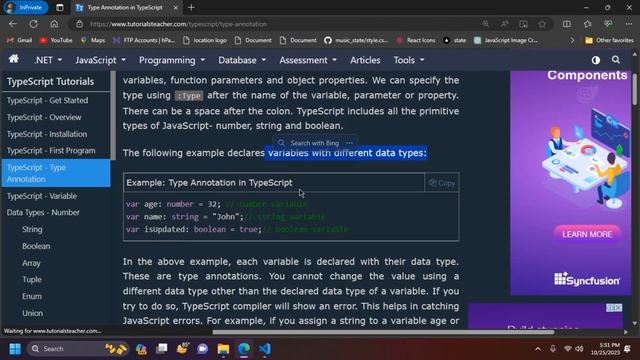Reload the page with refresh icon
This screenshot has height=360, width=640.
click(x=33, y=24)
